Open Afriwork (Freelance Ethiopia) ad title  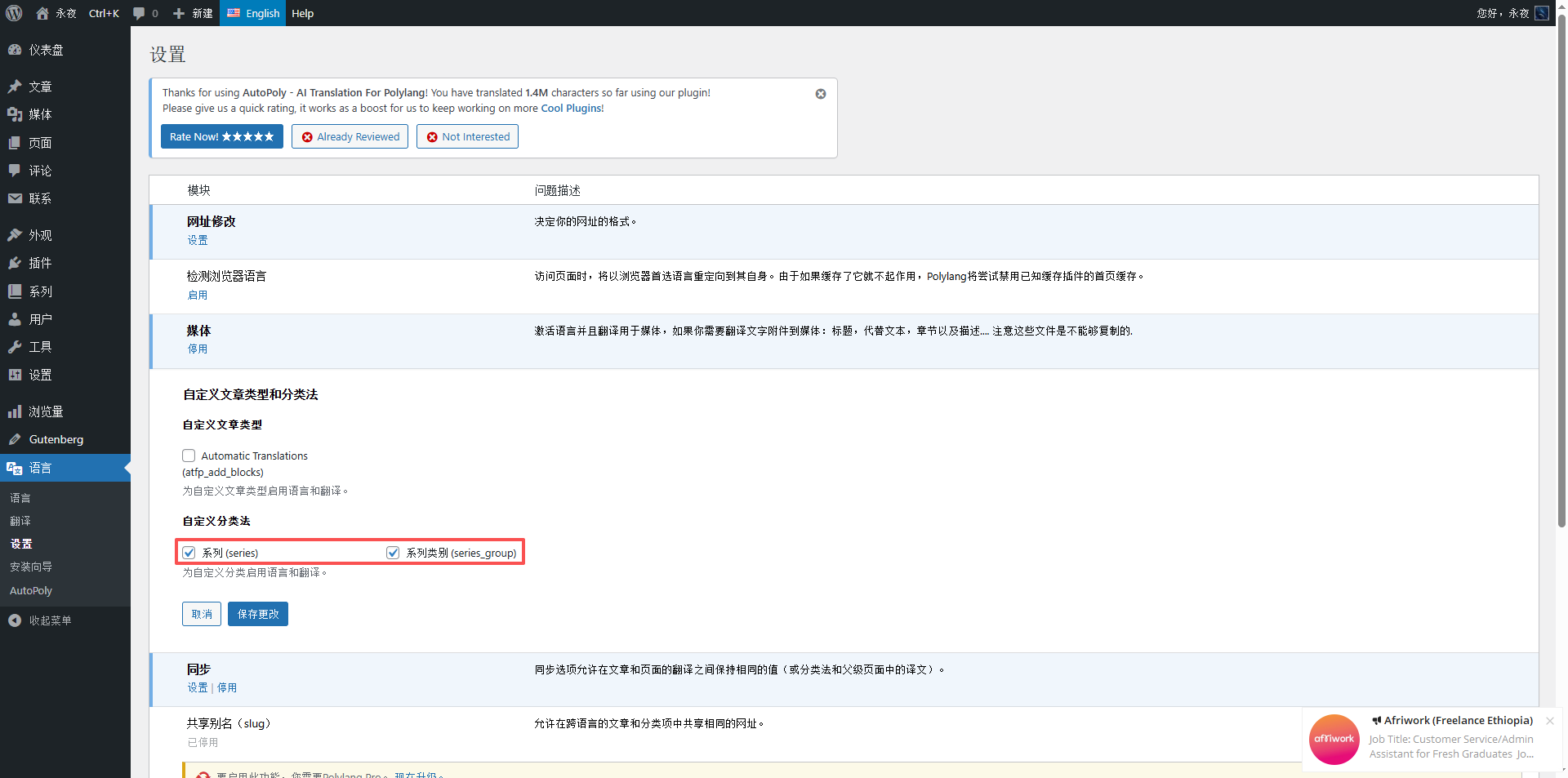(1458, 720)
